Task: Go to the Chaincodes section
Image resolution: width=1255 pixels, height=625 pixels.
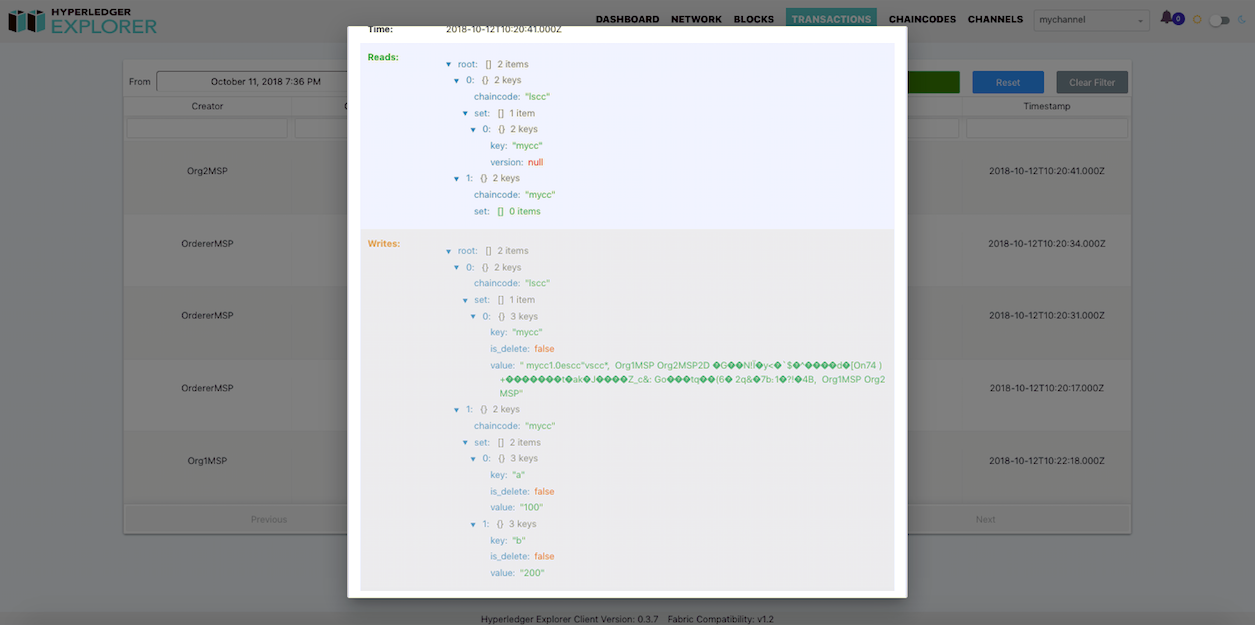Action: [x=921, y=18]
